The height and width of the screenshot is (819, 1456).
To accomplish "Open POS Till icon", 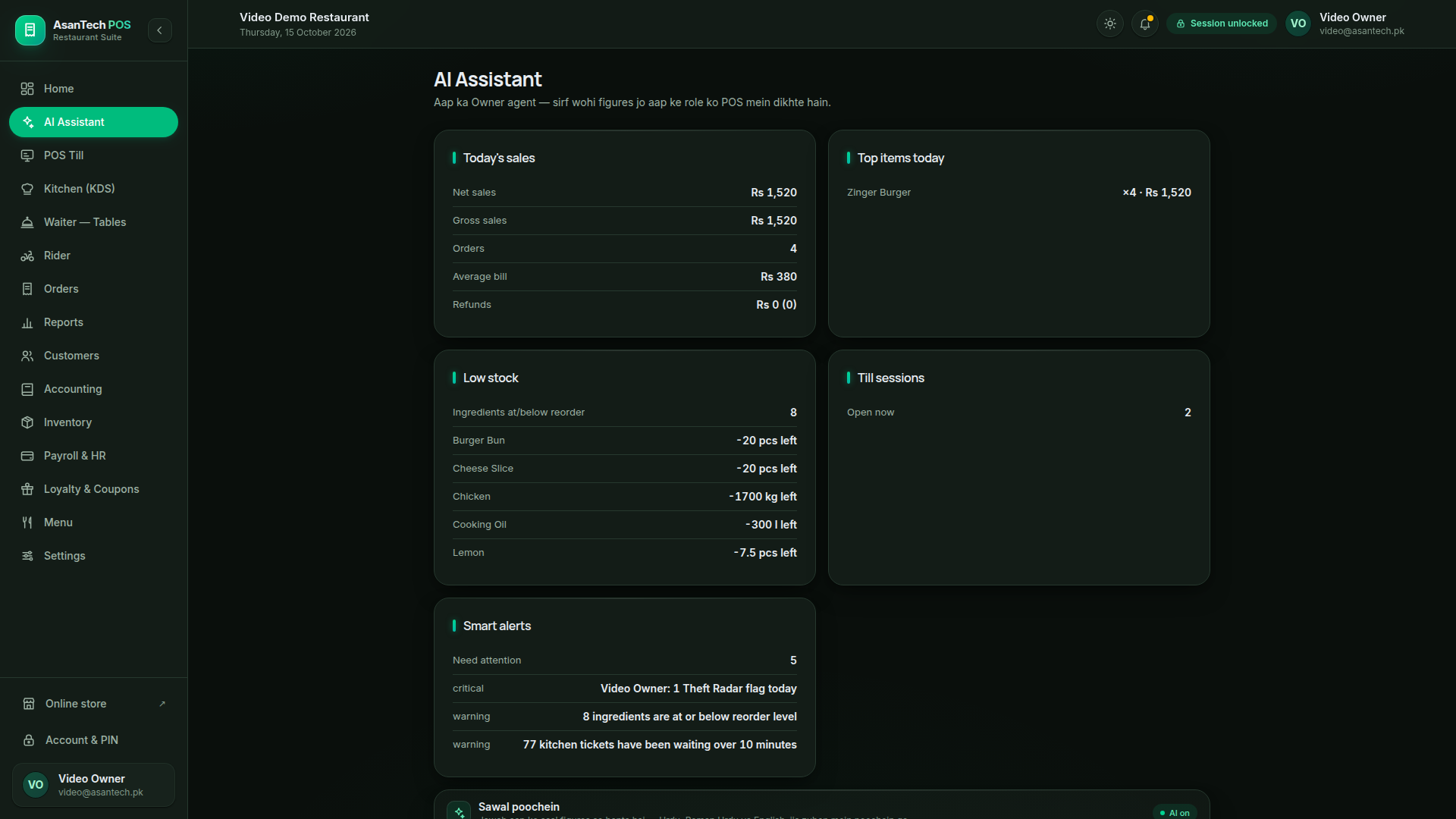I will tap(27, 155).
